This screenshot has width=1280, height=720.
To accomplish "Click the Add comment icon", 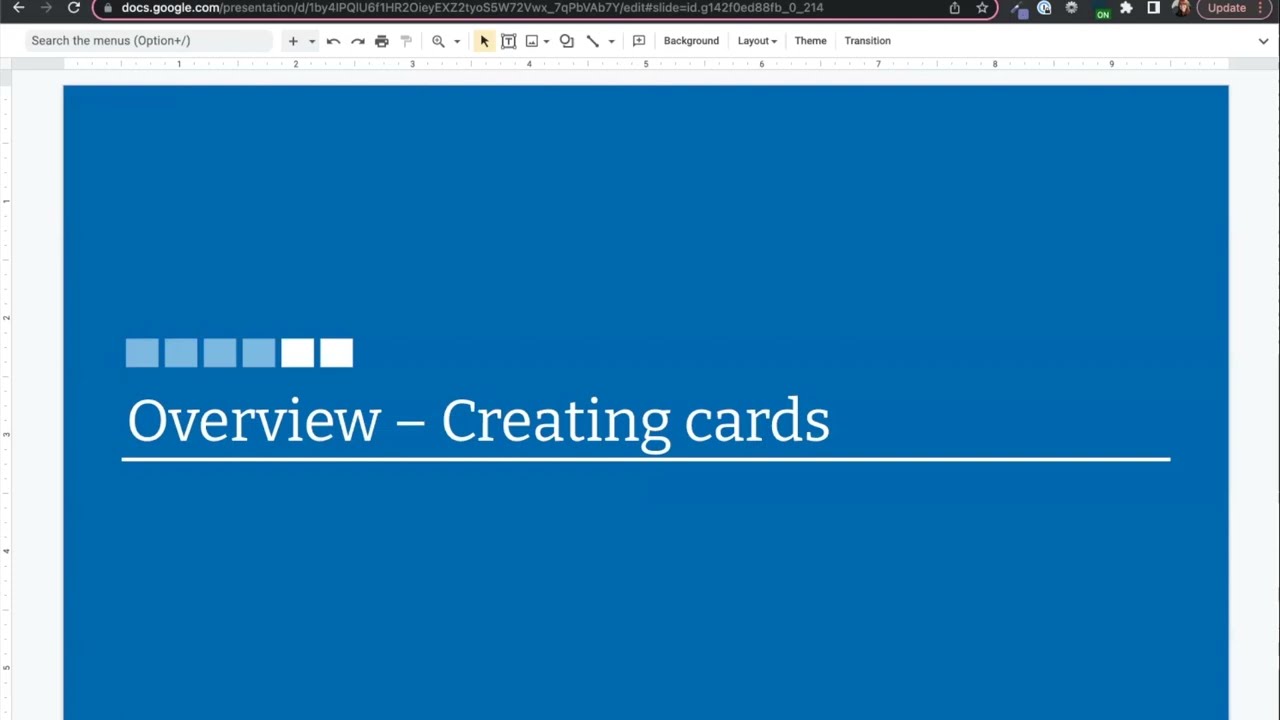I will (x=639, y=41).
